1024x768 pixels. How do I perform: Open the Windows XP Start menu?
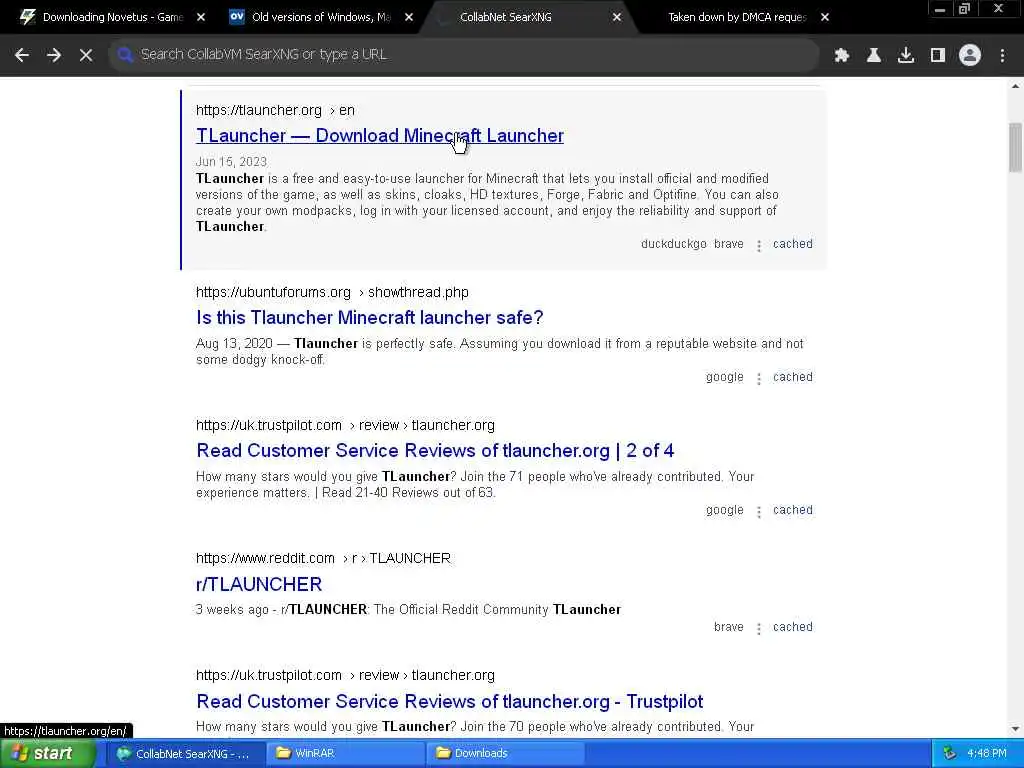[x=46, y=754]
